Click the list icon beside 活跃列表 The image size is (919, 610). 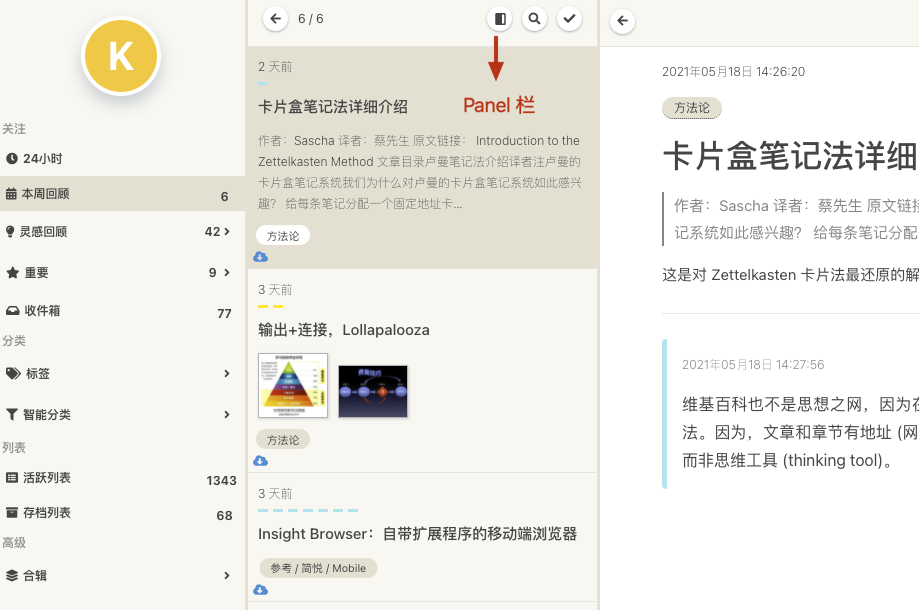[x=12, y=478]
